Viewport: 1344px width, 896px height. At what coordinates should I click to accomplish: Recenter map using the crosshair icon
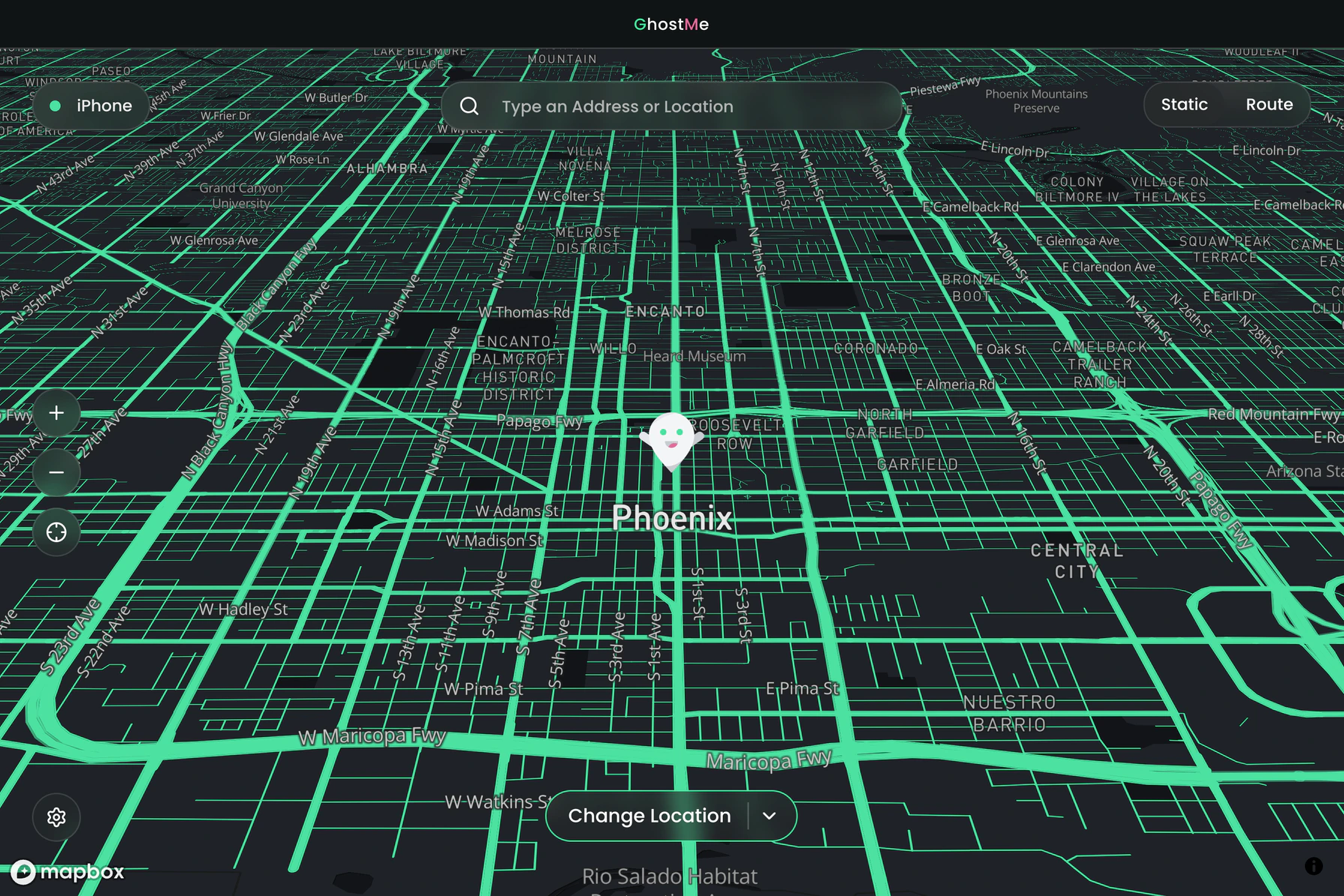click(x=56, y=532)
